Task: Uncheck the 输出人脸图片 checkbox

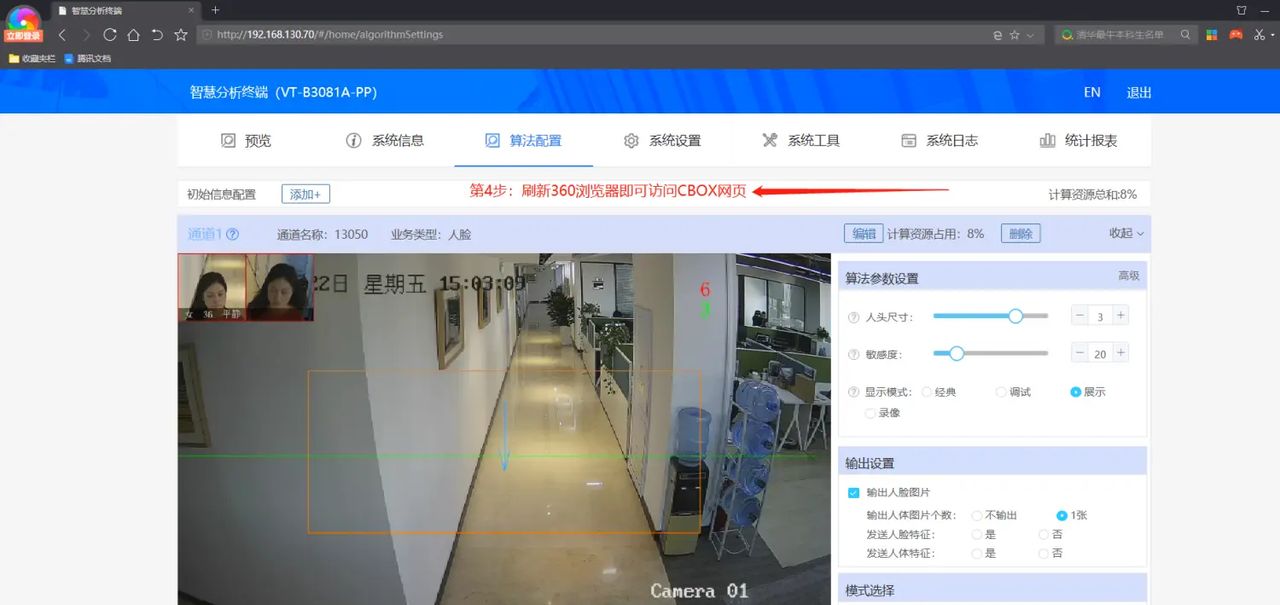Action: (854, 492)
